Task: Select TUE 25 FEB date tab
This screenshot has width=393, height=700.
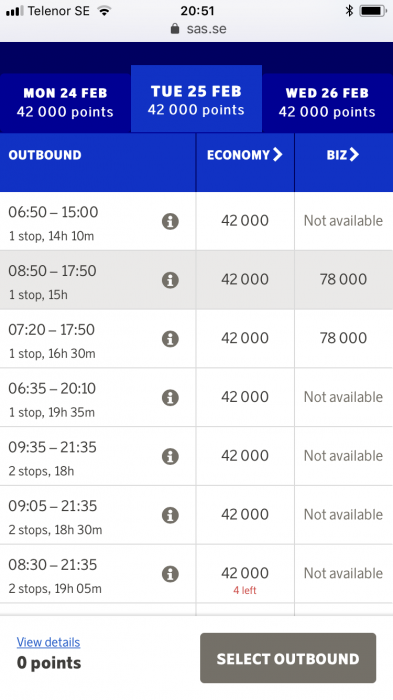Action: pos(196,99)
